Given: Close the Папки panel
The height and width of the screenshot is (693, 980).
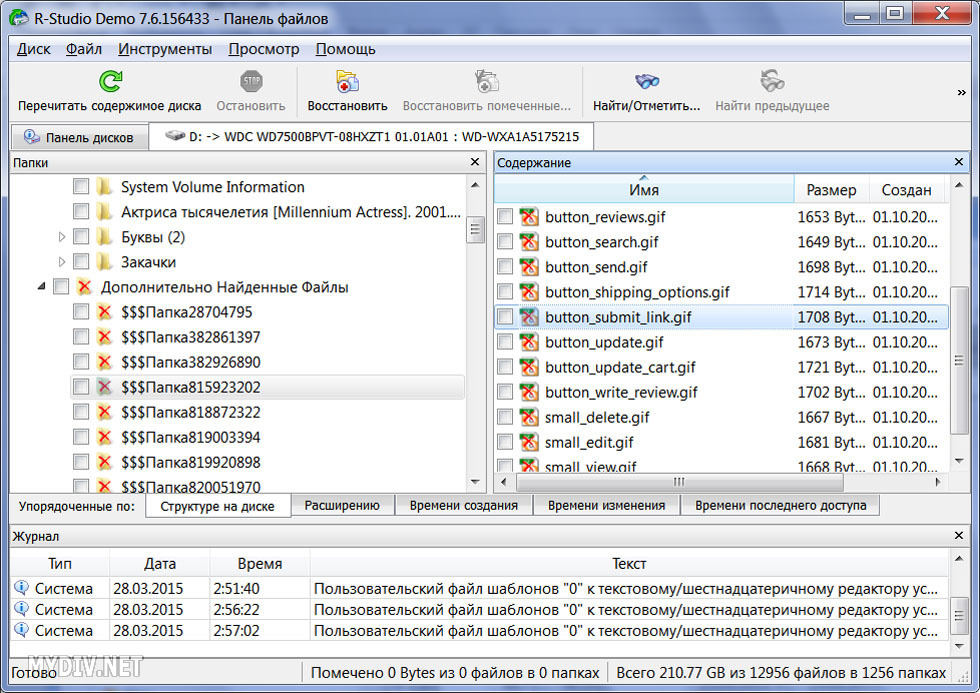Looking at the screenshot, I should [475, 162].
